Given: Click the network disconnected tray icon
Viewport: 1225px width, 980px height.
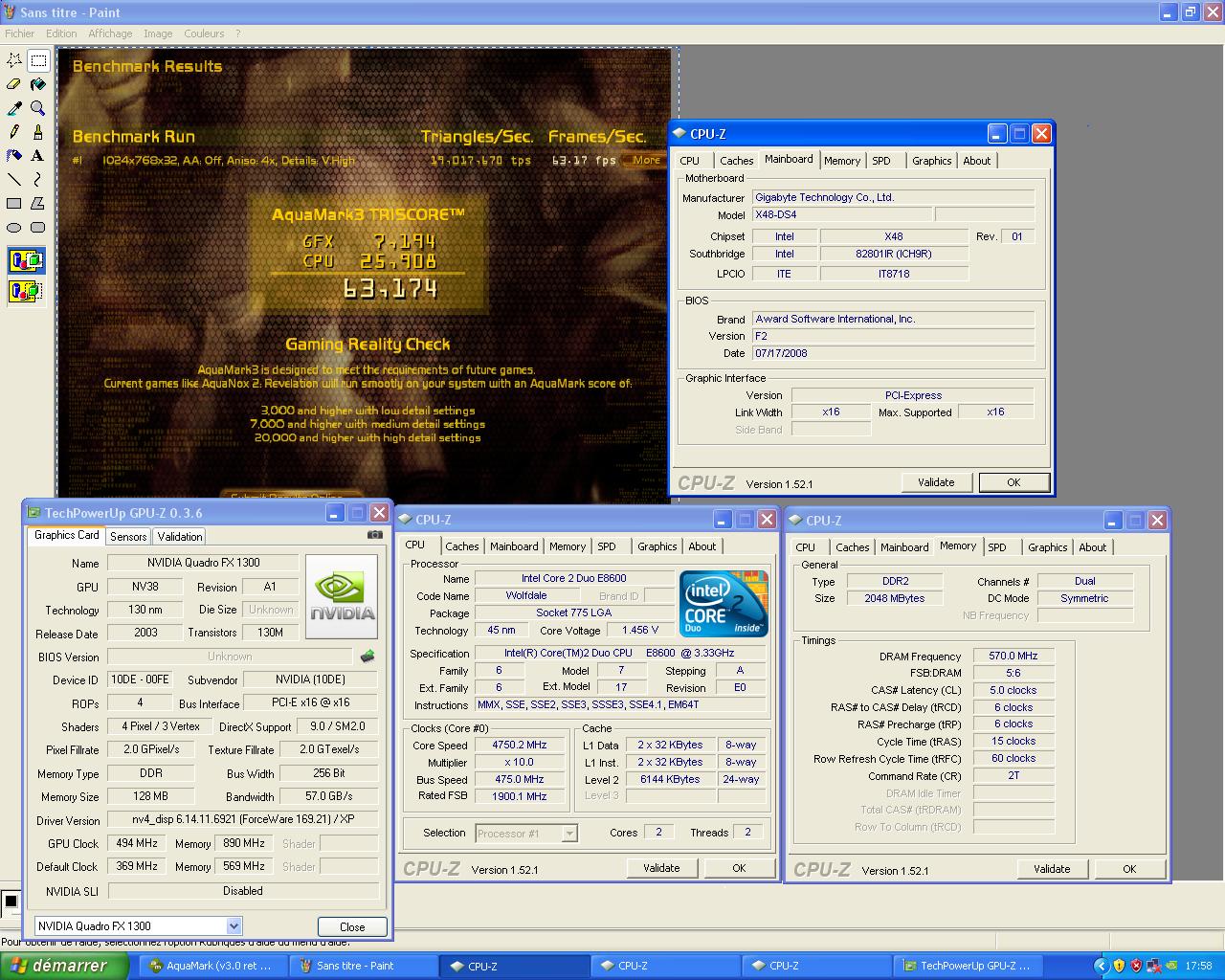Looking at the screenshot, I should (1153, 966).
